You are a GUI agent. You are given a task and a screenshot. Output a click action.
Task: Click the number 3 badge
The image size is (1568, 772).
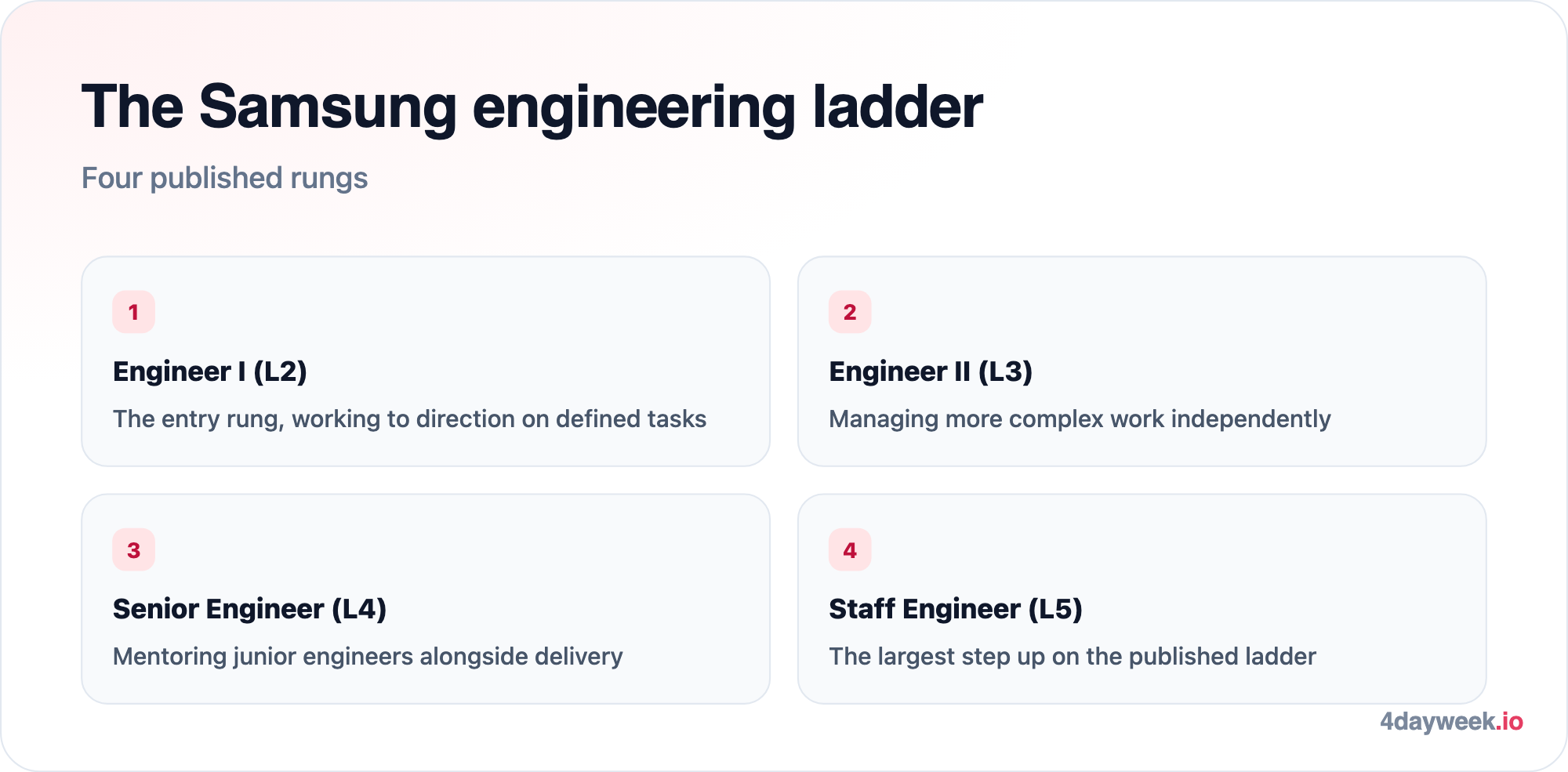coord(133,550)
